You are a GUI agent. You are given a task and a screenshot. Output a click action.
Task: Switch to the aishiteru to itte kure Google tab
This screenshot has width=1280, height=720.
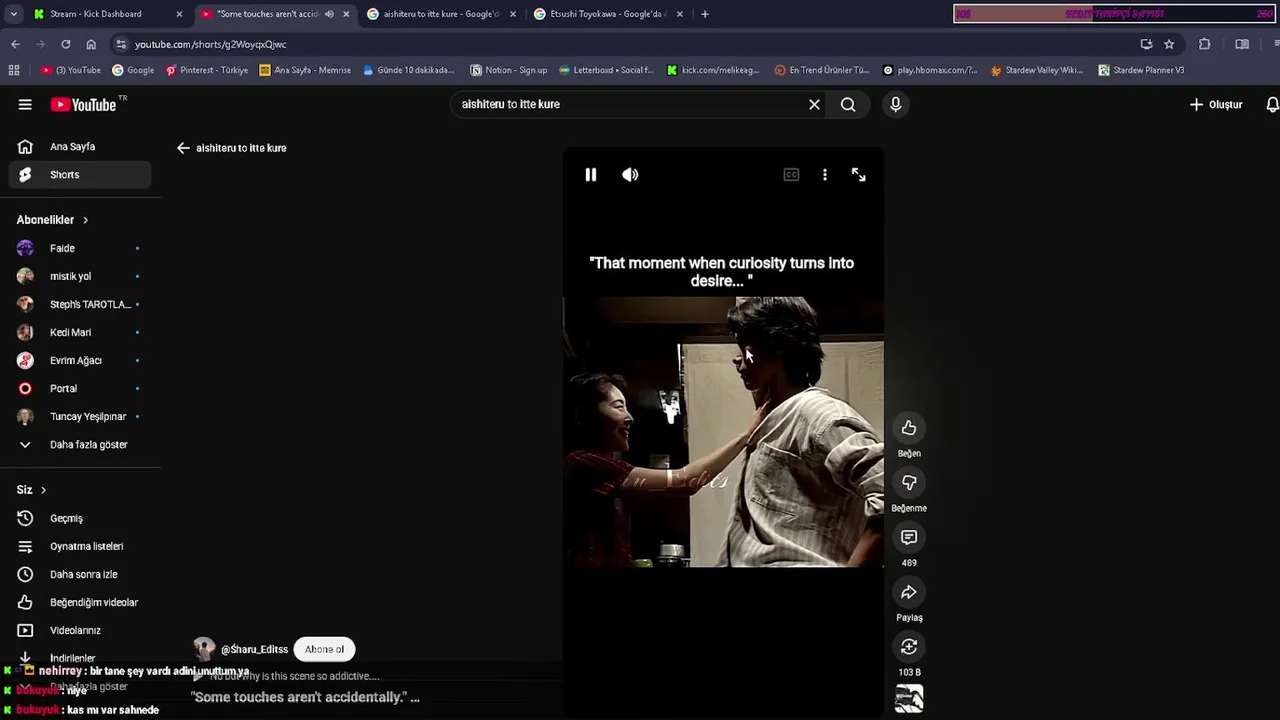pos(440,14)
